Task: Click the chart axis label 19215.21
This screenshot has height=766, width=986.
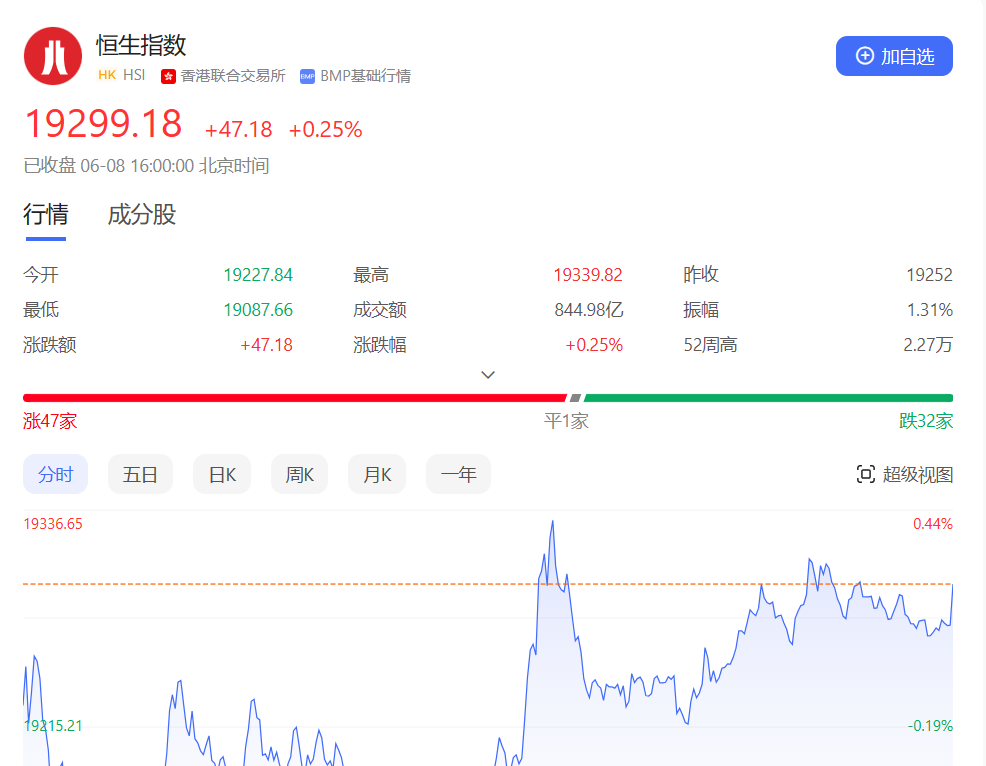Action: 53,726
